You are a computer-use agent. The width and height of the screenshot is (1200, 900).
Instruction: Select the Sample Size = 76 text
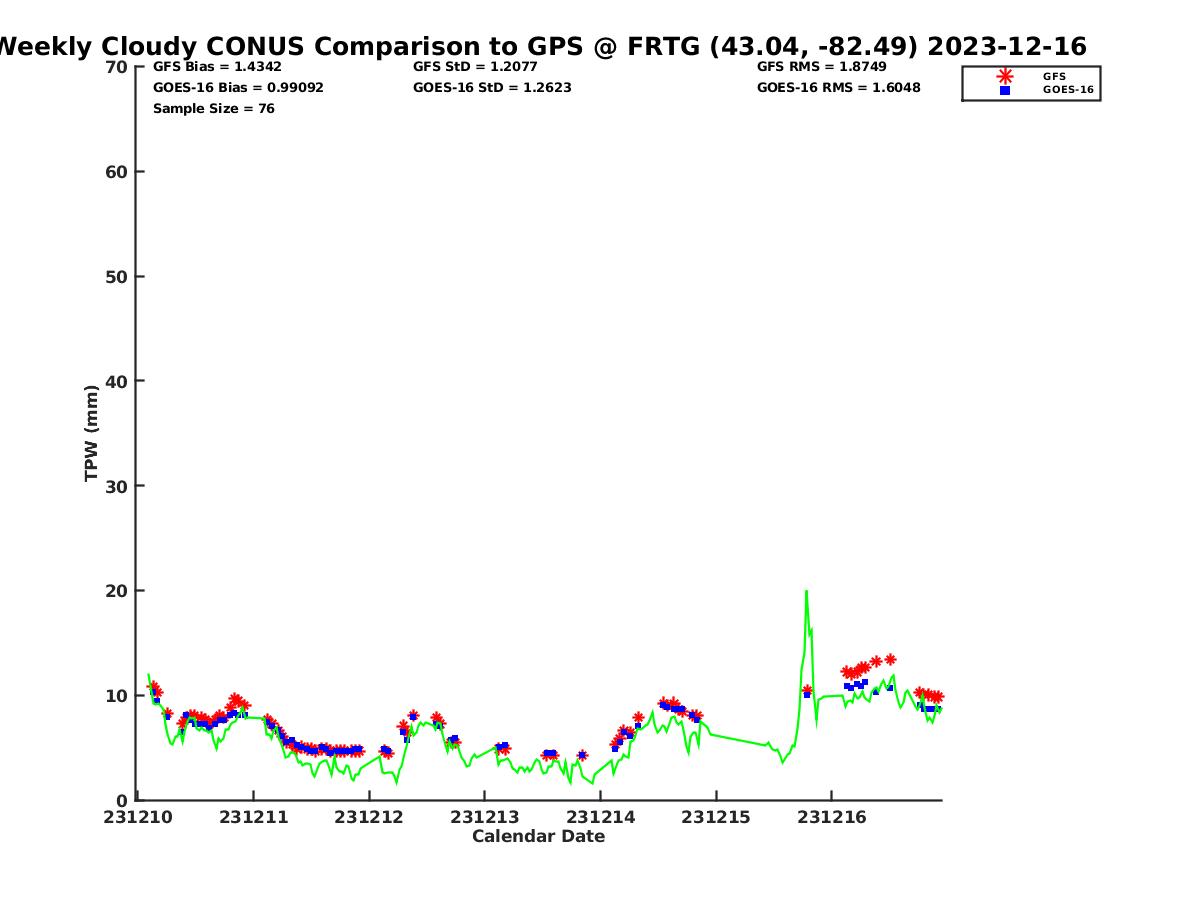pyautogui.click(x=213, y=109)
